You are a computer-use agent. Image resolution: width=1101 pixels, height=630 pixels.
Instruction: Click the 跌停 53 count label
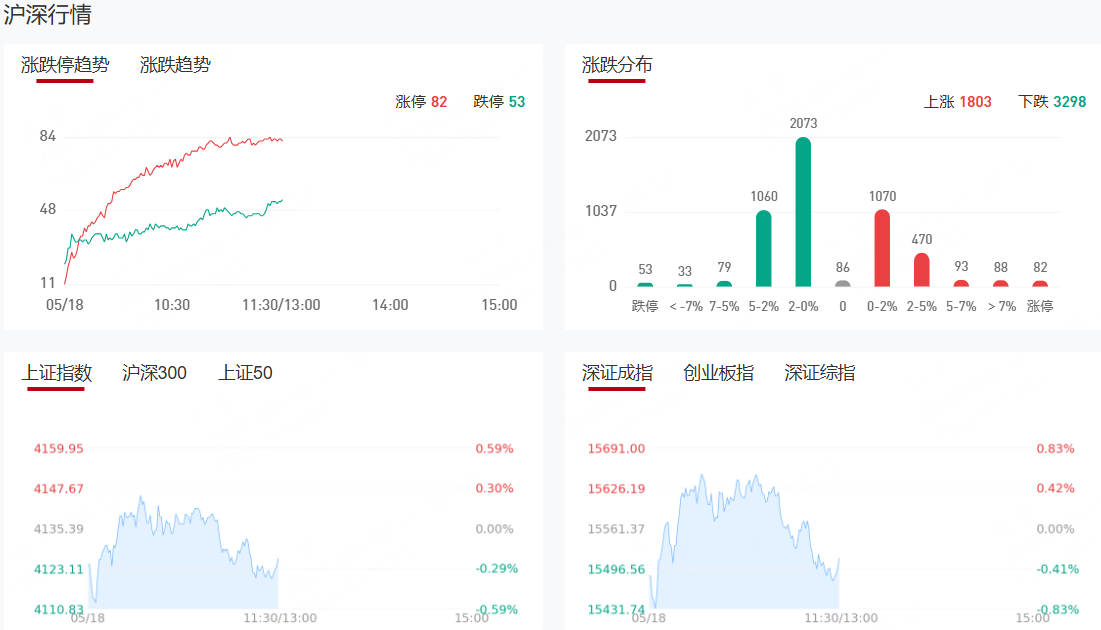[x=499, y=102]
